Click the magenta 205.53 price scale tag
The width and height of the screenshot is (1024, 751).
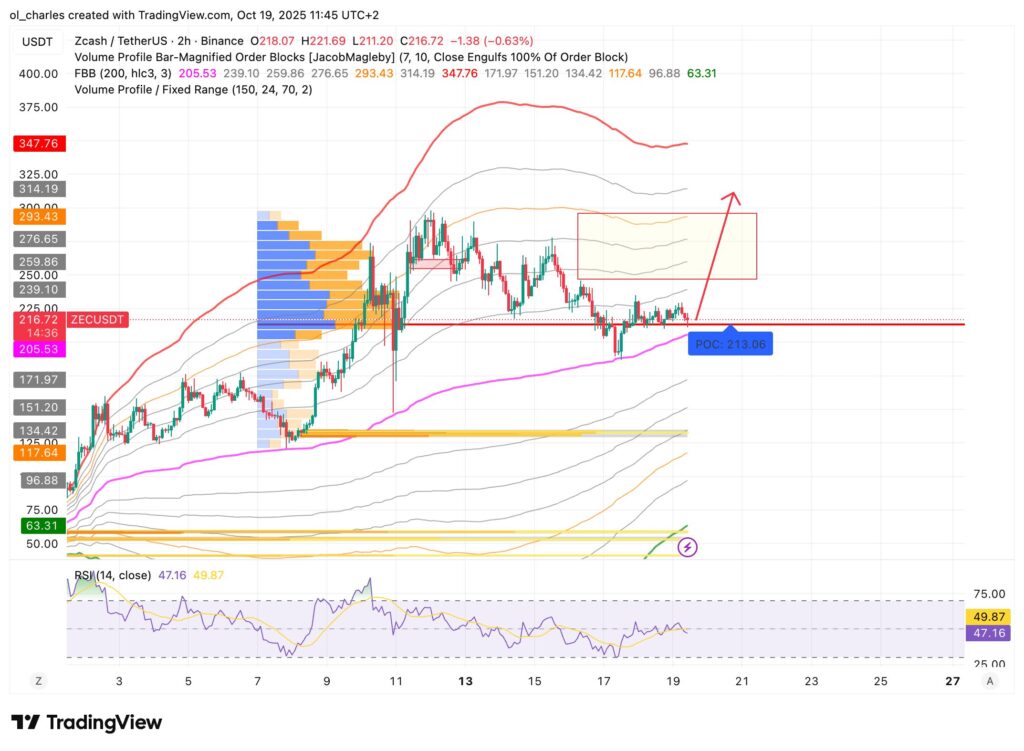pyautogui.click(x=38, y=348)
